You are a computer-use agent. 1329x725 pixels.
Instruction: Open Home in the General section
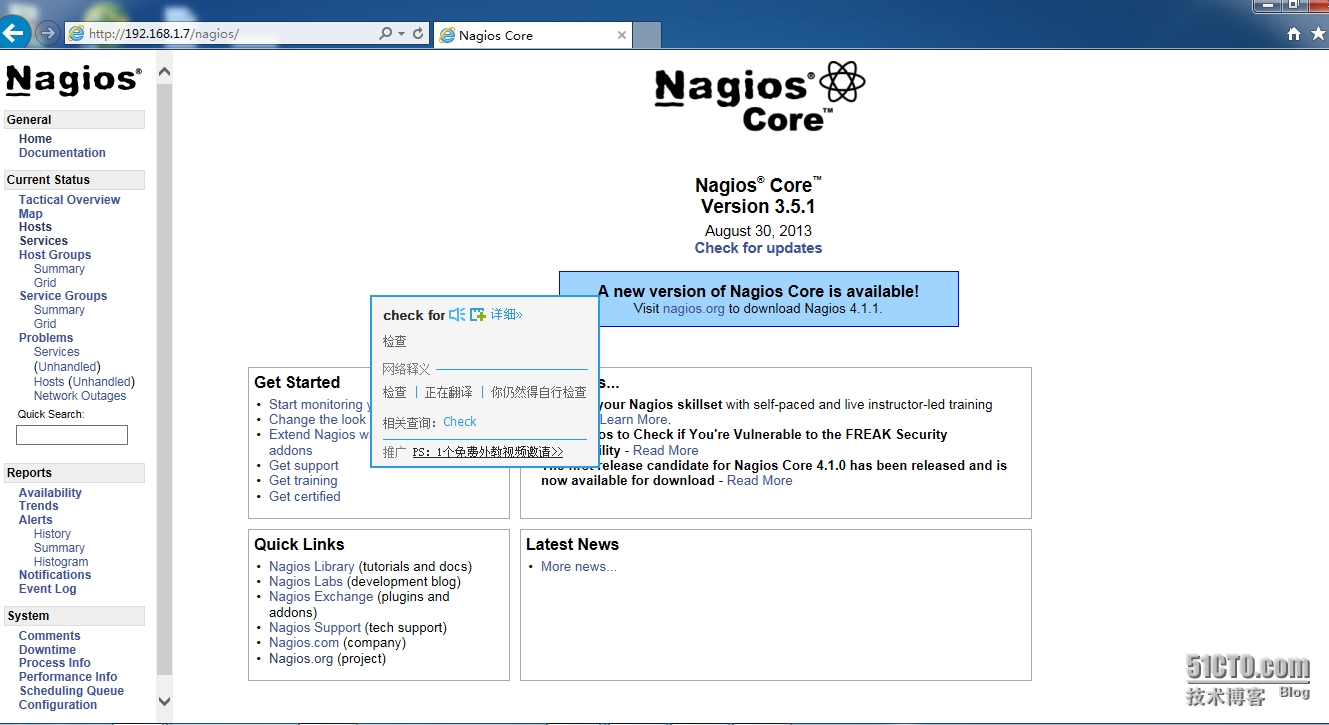35,139
